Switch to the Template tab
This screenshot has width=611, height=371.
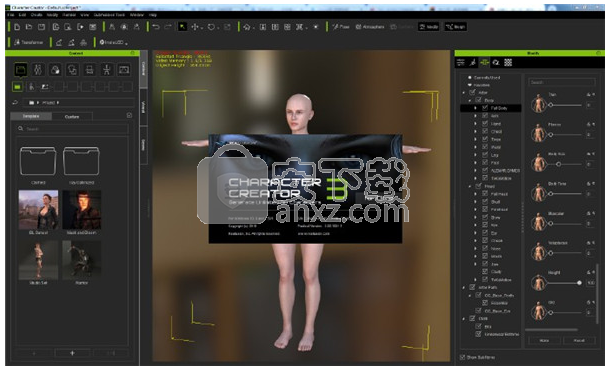(x=31, y=116)
